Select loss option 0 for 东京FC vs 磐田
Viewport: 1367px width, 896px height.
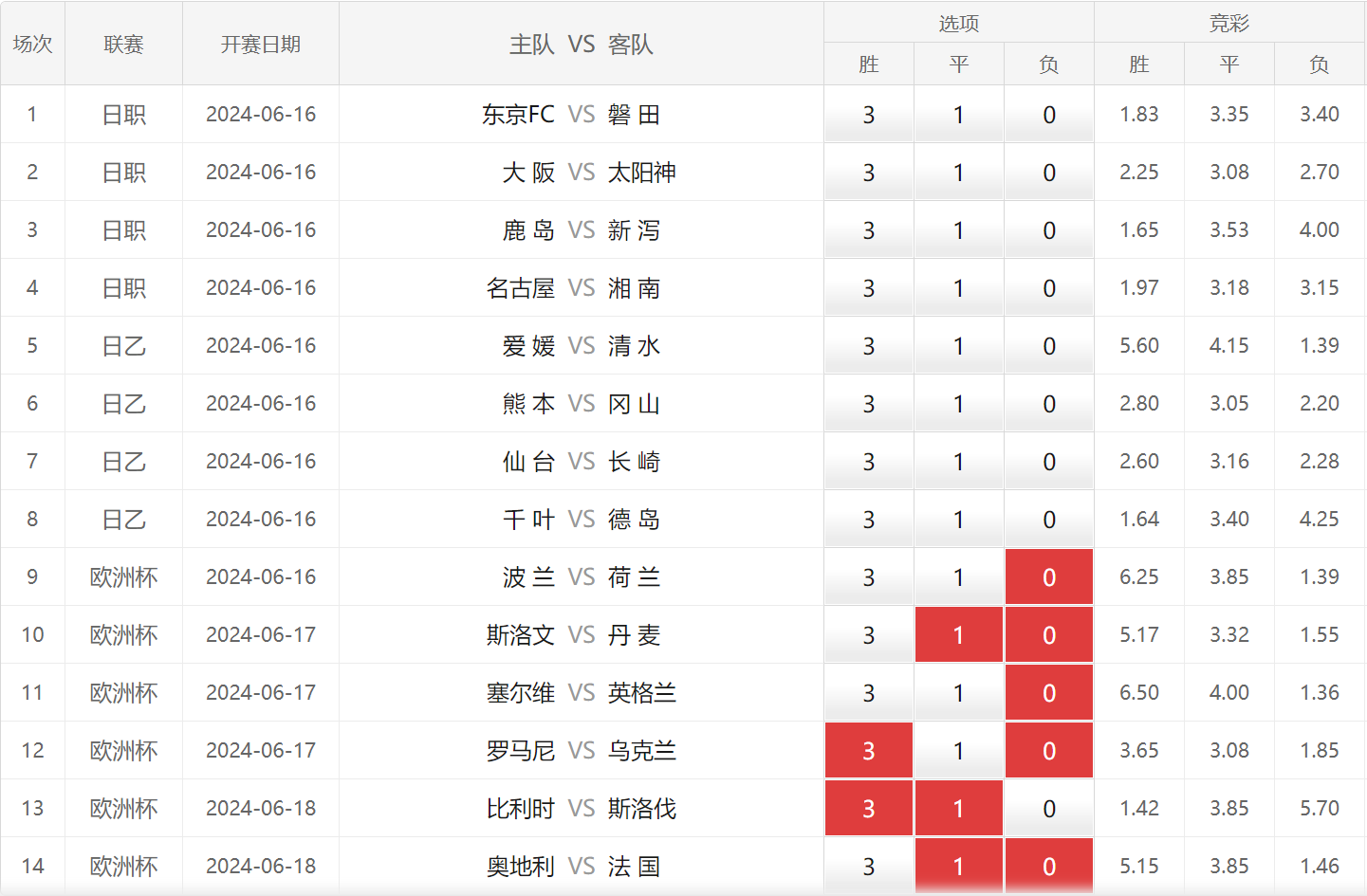1049,115
